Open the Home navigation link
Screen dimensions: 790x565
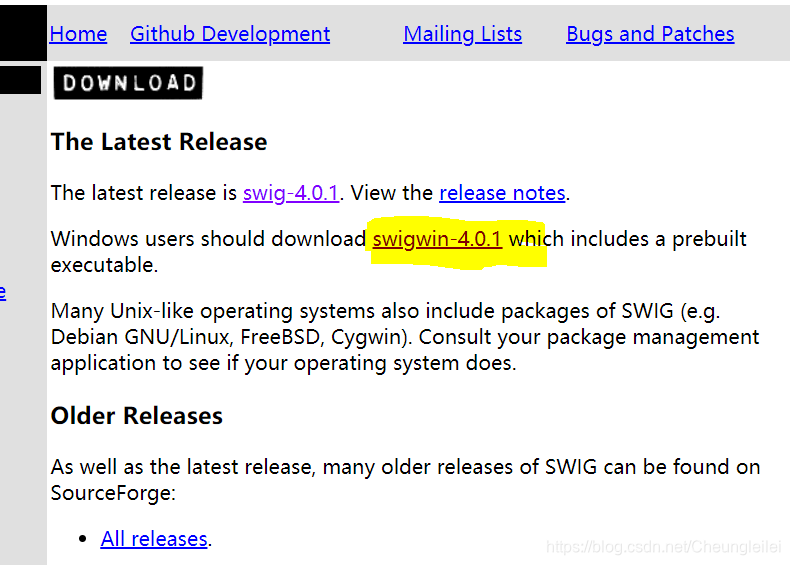(78, 34)
